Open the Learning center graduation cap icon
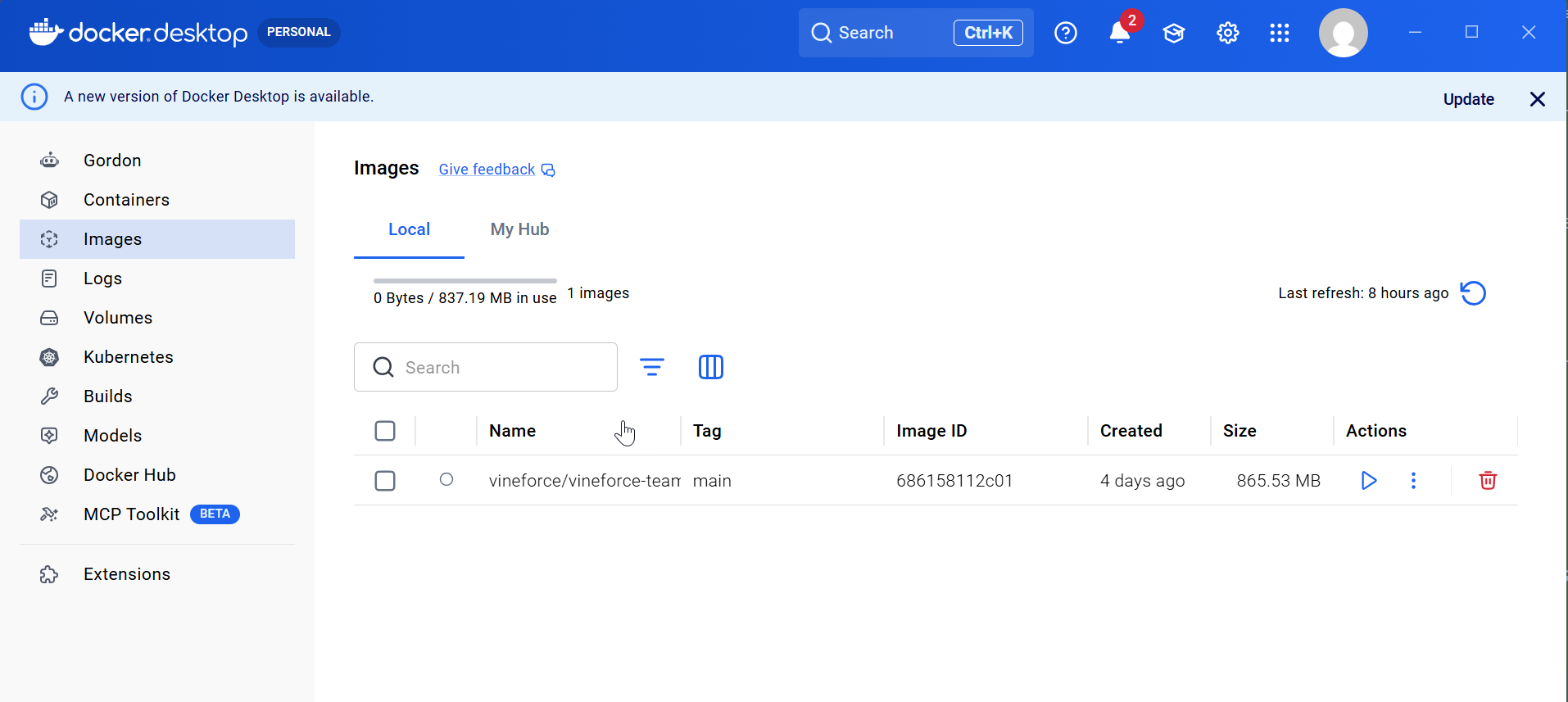The height and width of the screenshot is (702, 1568). pyautogui.click(x=1173, y=33)
